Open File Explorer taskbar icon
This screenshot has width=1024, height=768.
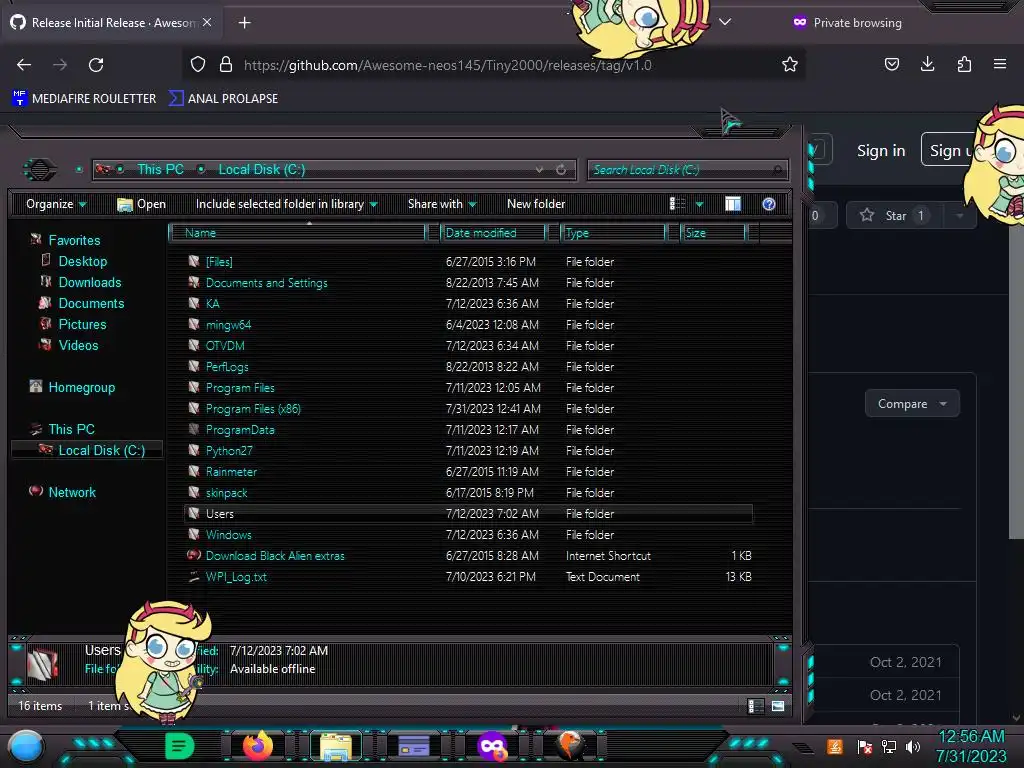336,746
